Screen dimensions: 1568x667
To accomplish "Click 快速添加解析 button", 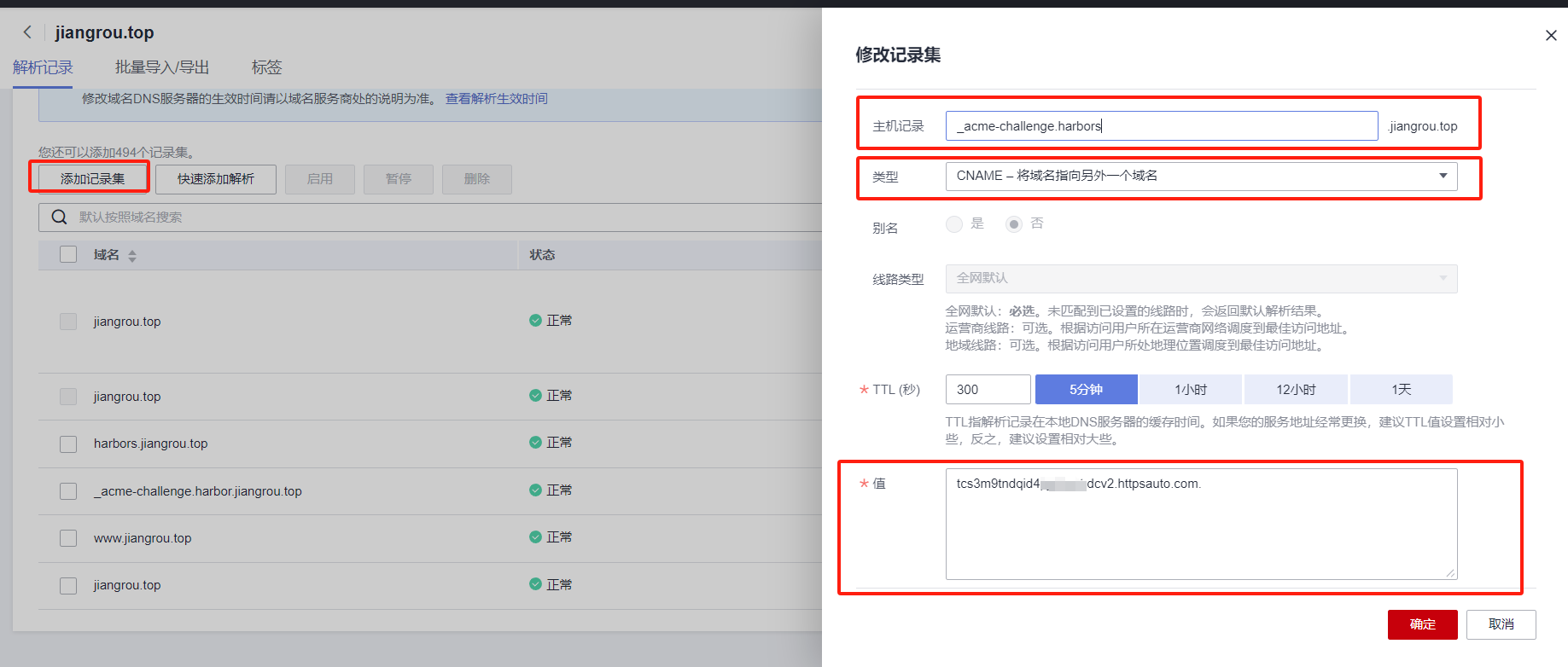I will click(216, 179).
